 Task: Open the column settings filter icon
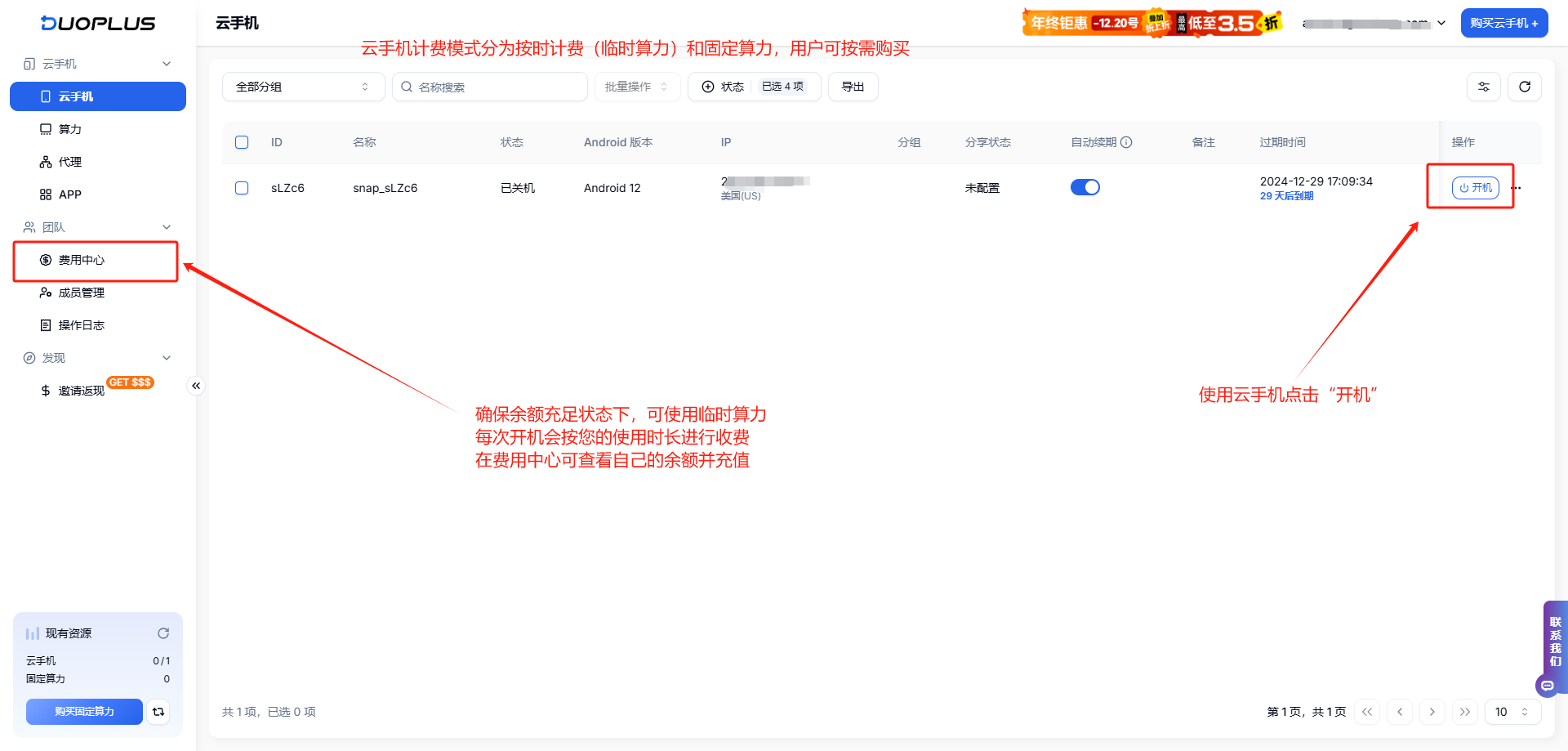point(1484,87)
